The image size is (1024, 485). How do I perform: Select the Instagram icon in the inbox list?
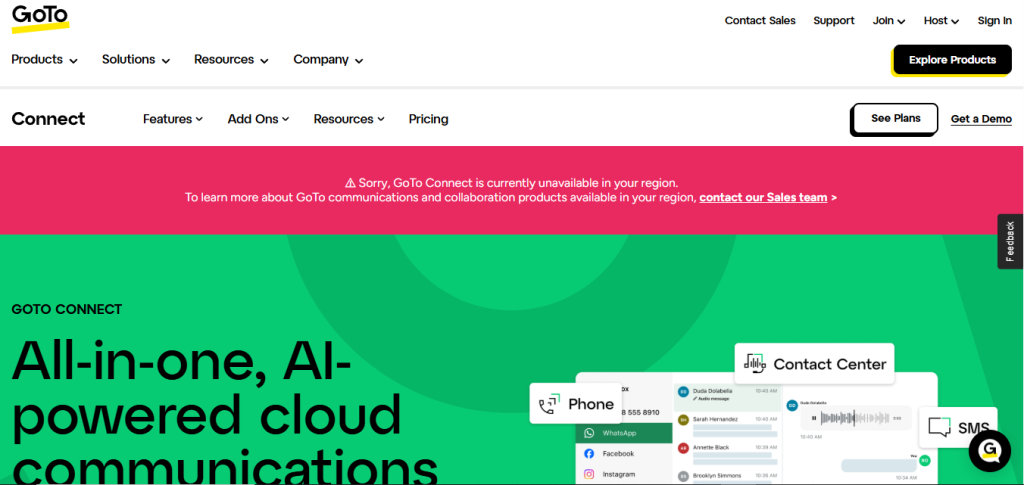590,474
